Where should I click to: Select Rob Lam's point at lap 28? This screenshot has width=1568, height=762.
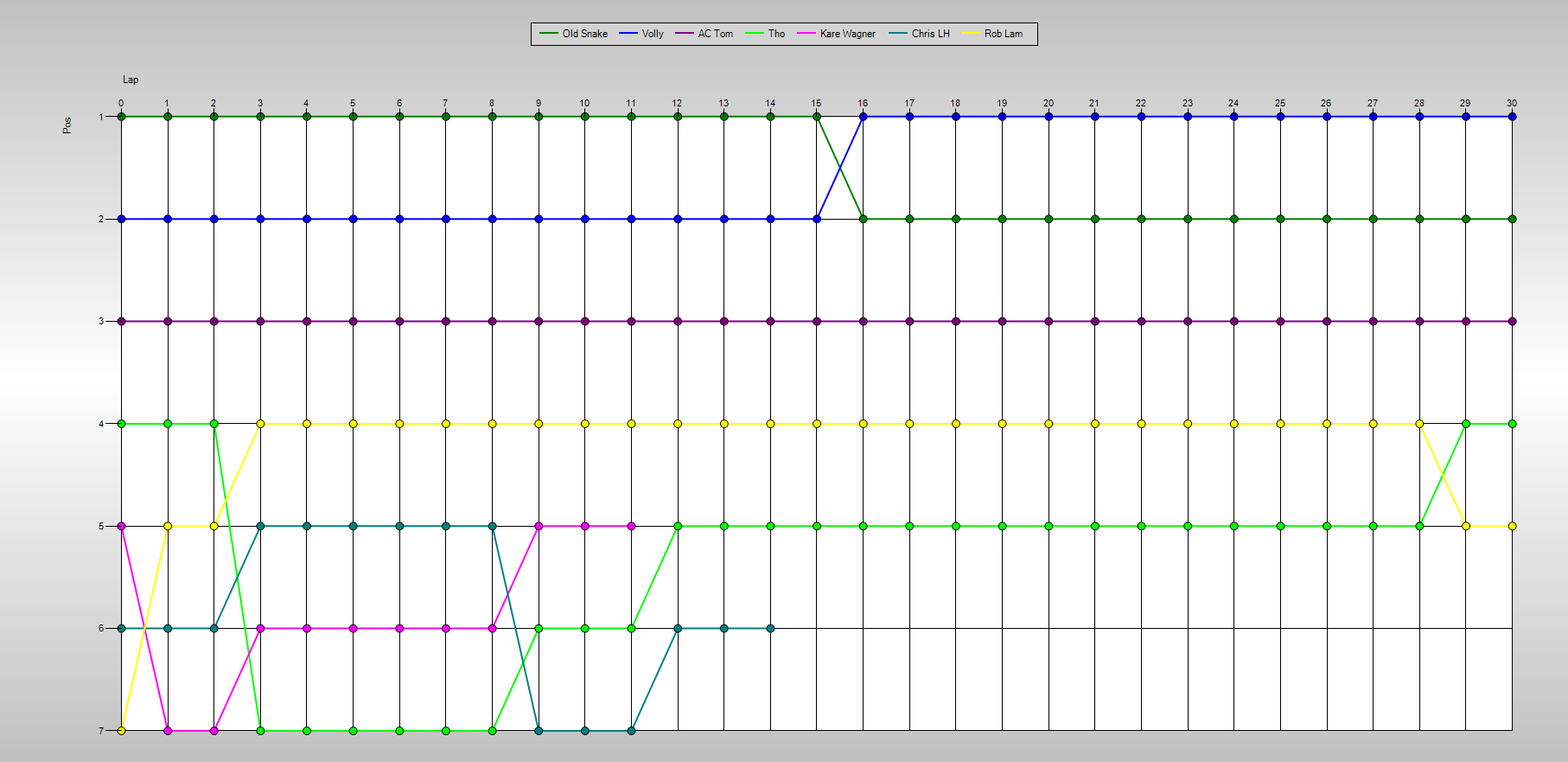pyautogui.click(x=1419, y=424)
